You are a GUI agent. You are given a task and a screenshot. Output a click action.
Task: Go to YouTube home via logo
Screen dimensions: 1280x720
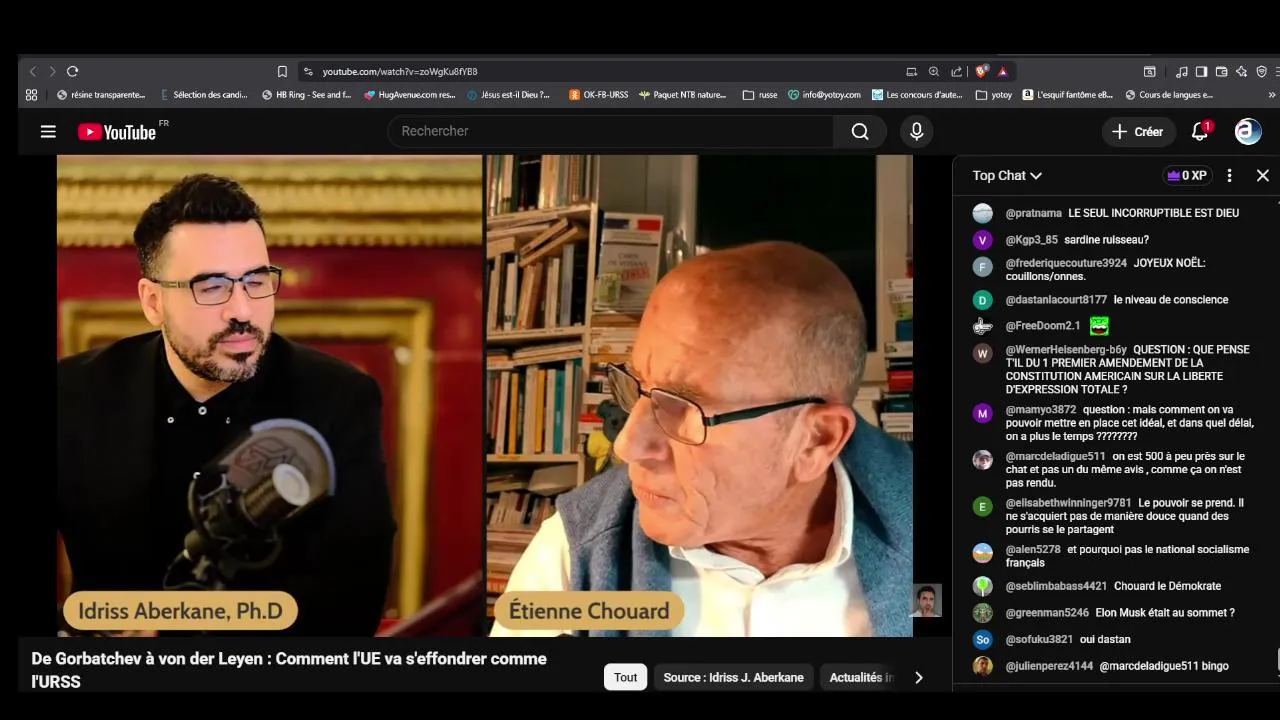click(x=118, y=131)
